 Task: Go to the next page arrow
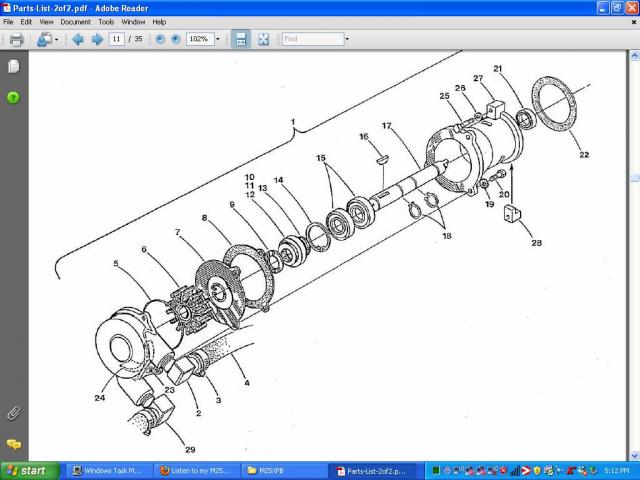pos(97,39)
